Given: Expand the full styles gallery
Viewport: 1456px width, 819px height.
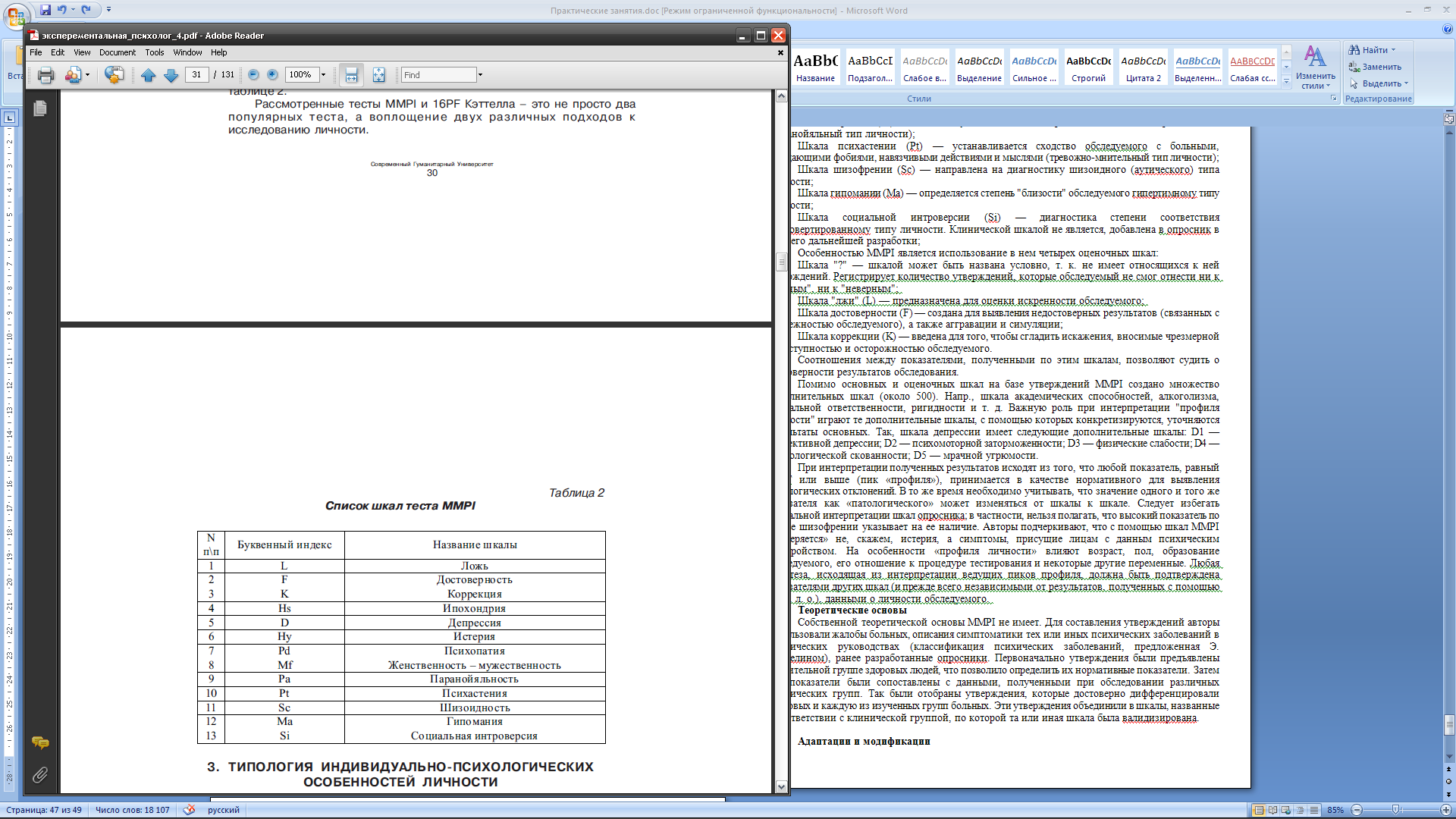Looking at the screenshot, I should [x=1286, y=82].
